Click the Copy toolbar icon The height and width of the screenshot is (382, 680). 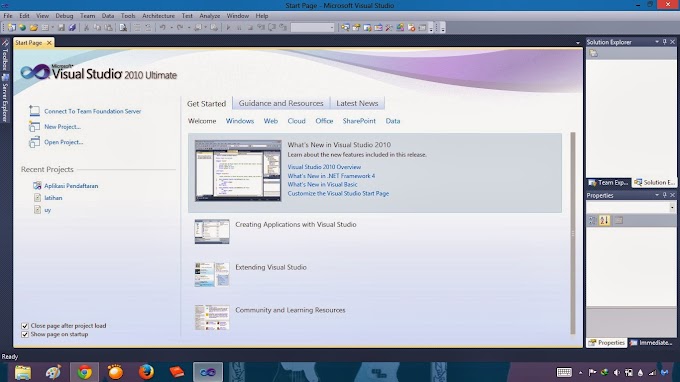[x=97, y=27]
